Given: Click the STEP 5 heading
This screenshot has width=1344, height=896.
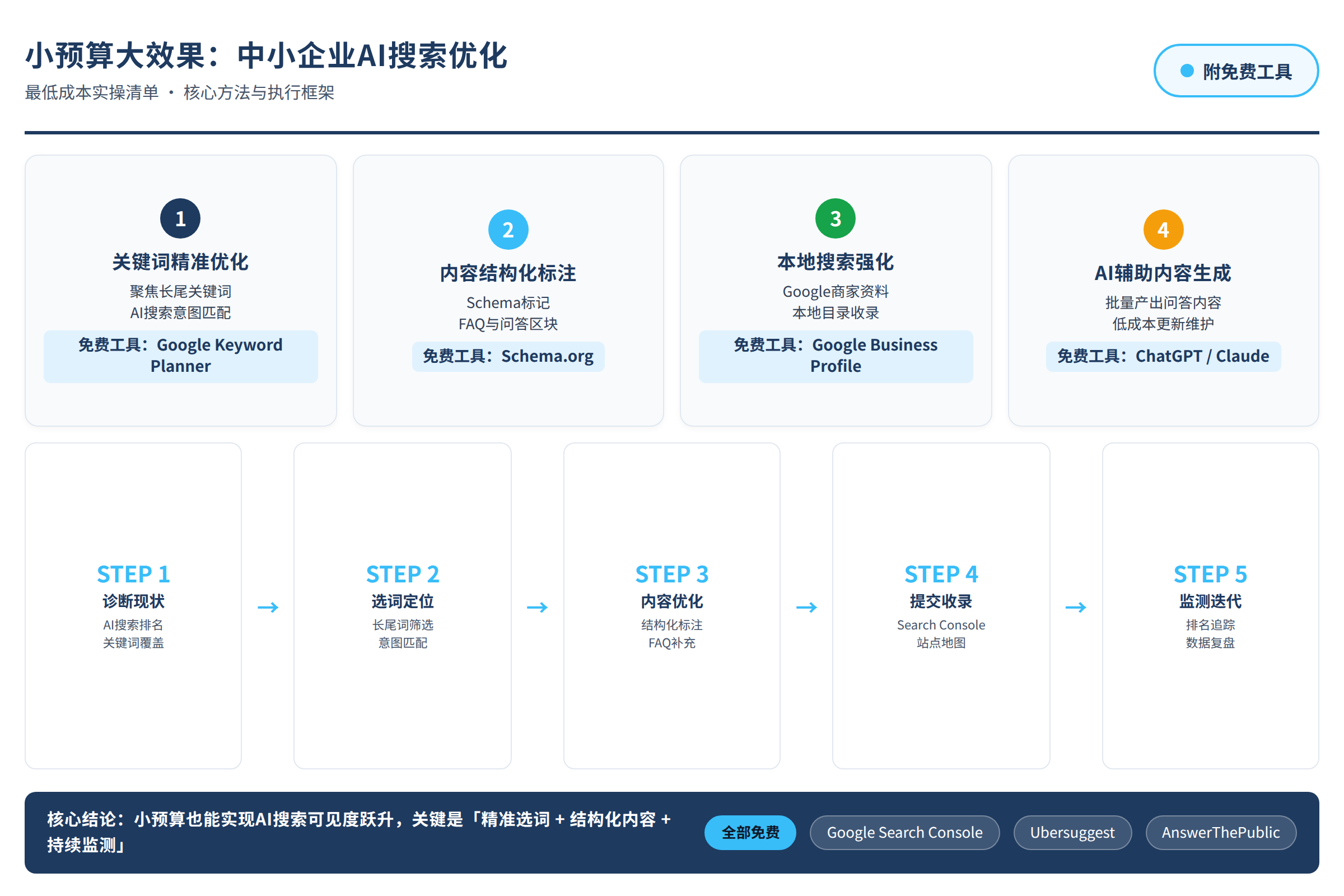Looking at the screenshot, I should click(1210, 575).
